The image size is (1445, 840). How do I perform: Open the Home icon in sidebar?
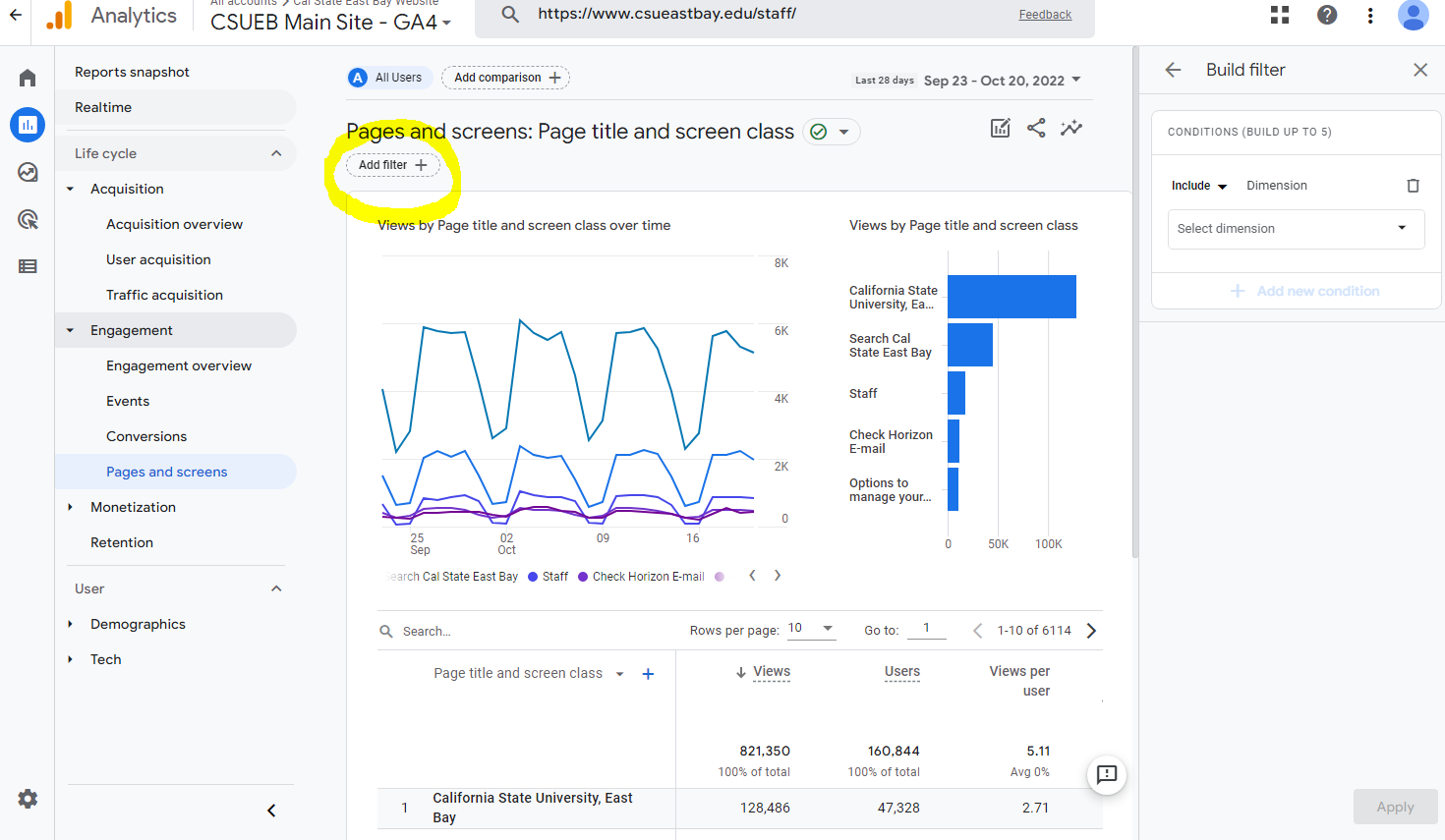pos(28,78)
